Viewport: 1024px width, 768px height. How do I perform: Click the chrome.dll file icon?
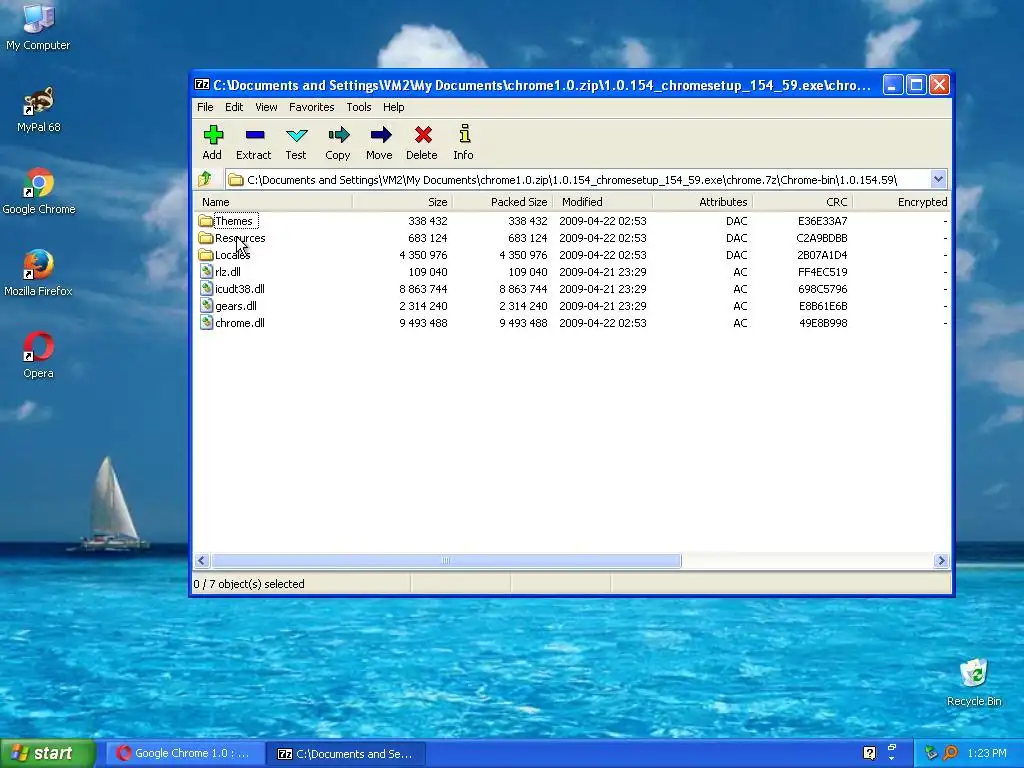click(206, 323)
